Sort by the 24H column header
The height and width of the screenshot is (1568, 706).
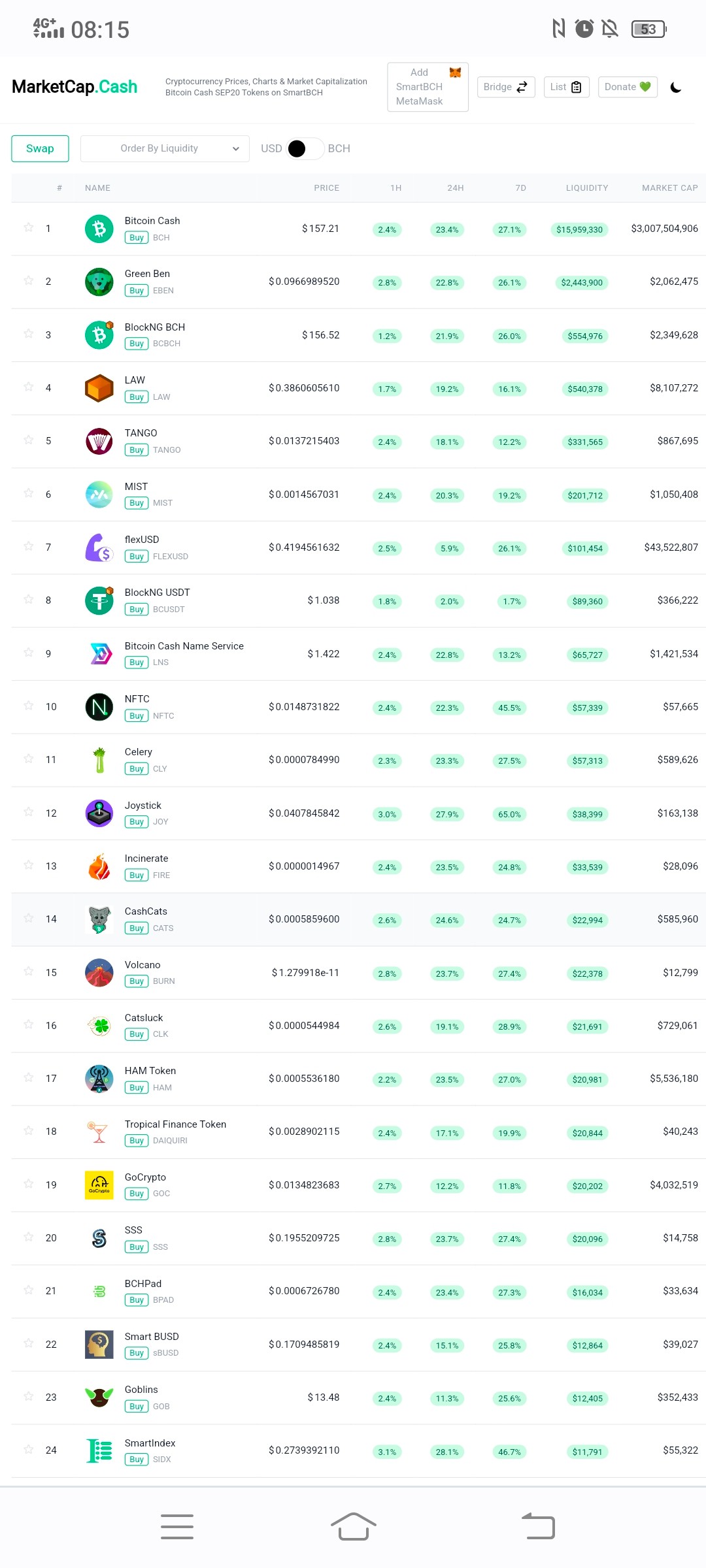click(x=456, y=188)
